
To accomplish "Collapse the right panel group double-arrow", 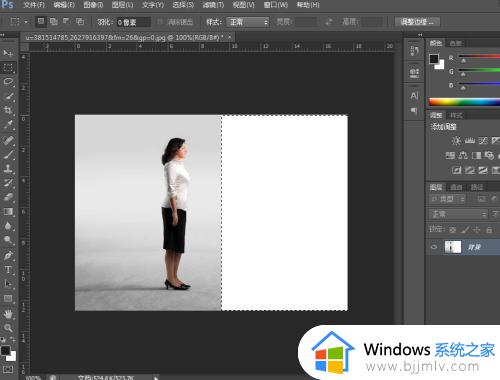I will coord(420,35).
